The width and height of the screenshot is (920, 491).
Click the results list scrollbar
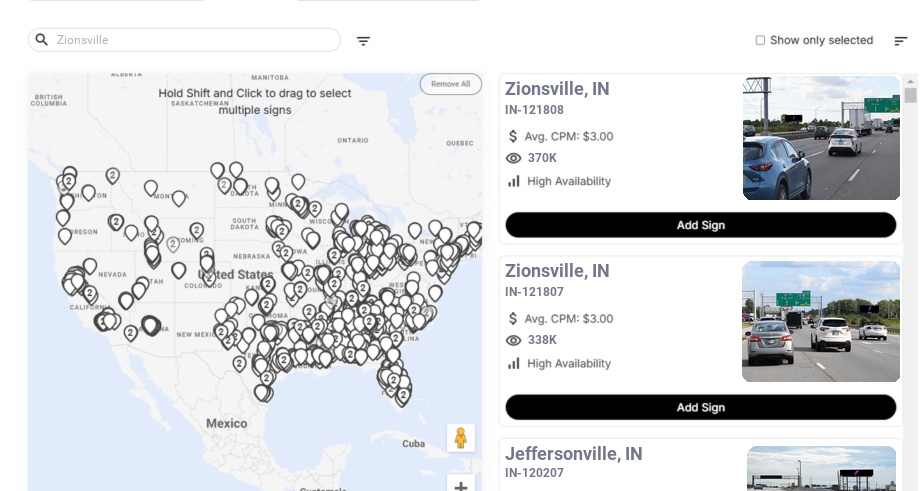910,95
